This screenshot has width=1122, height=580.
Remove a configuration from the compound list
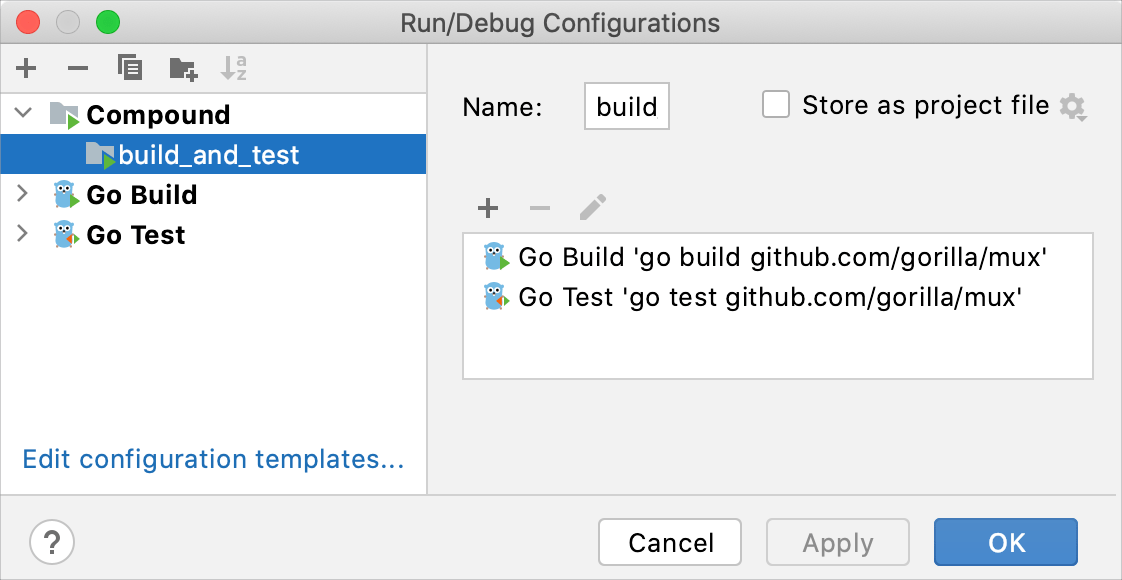pos(539,208)
